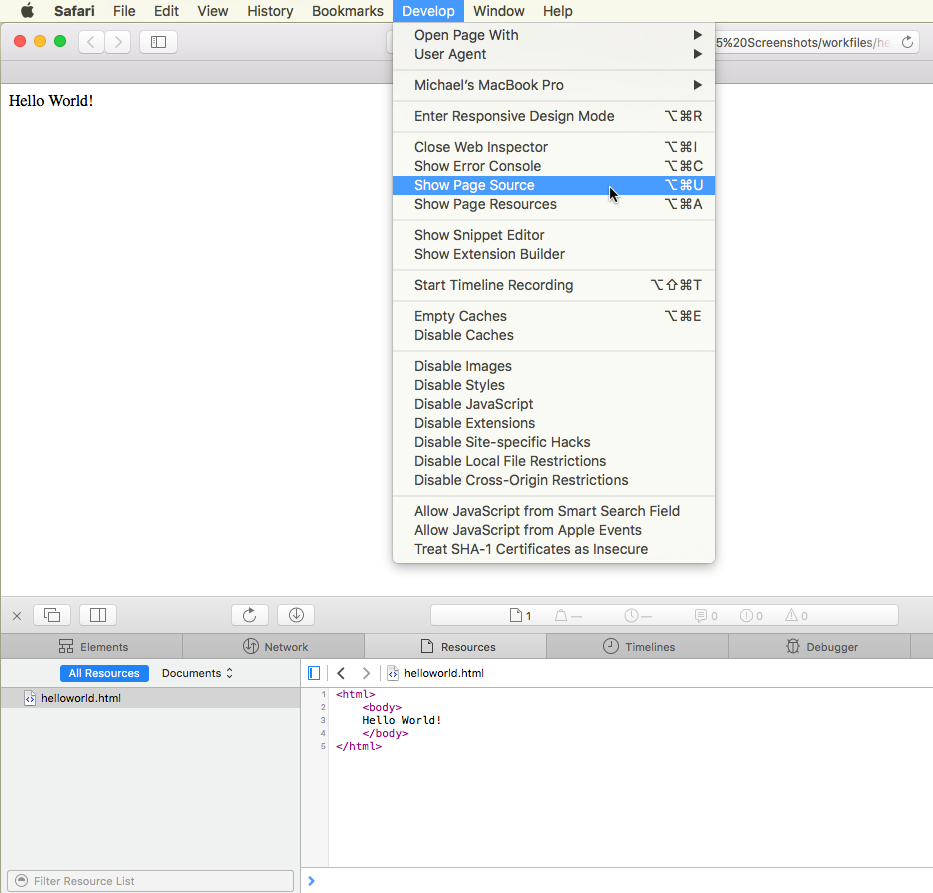Select helloworld.html in the resource list

(x=80, y=698)
